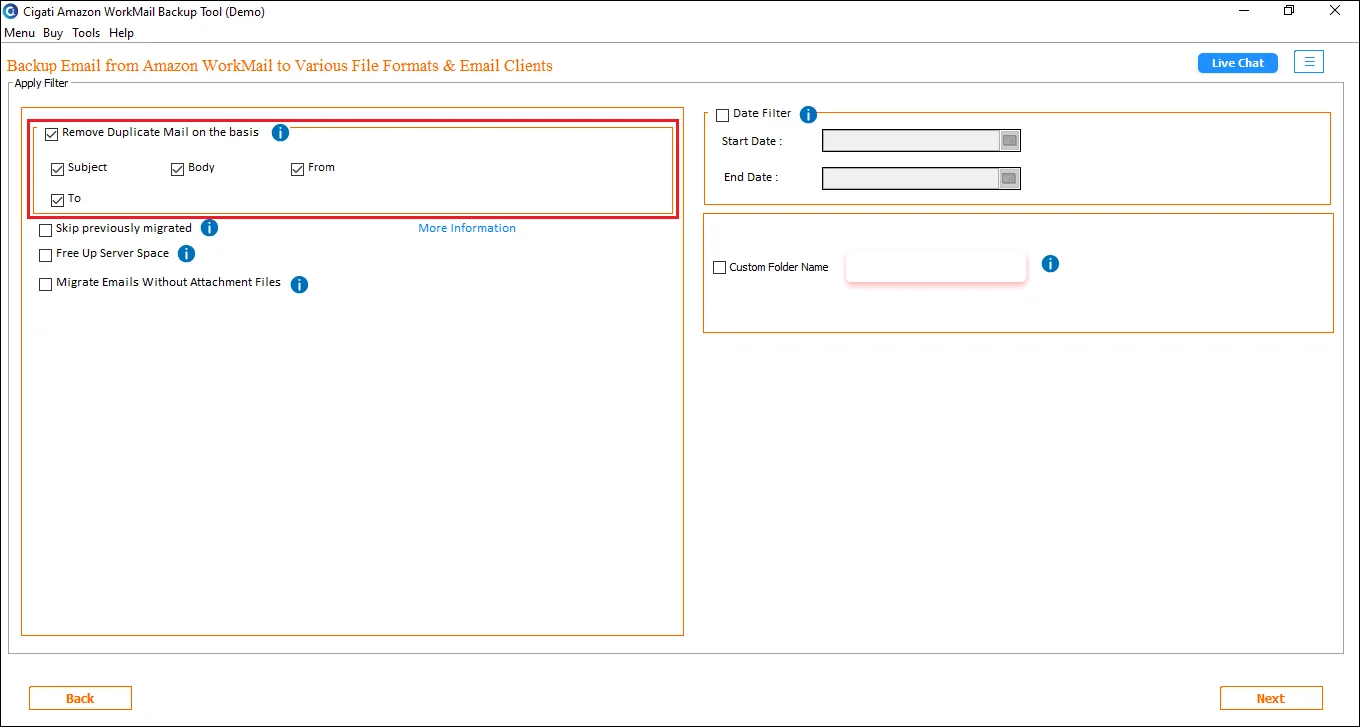
Task: Open the Buy menu
Action: tap(53, 33)
